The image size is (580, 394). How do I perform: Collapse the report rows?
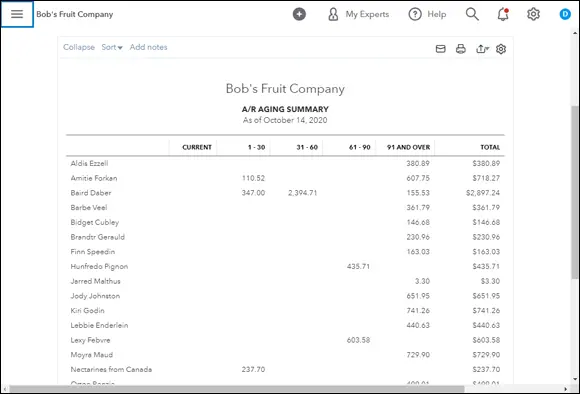(x=79, y=47)
